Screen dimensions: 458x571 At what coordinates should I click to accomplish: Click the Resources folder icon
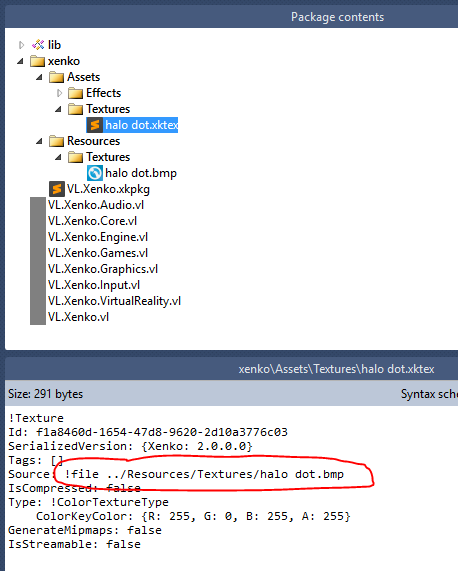point(56,141)
